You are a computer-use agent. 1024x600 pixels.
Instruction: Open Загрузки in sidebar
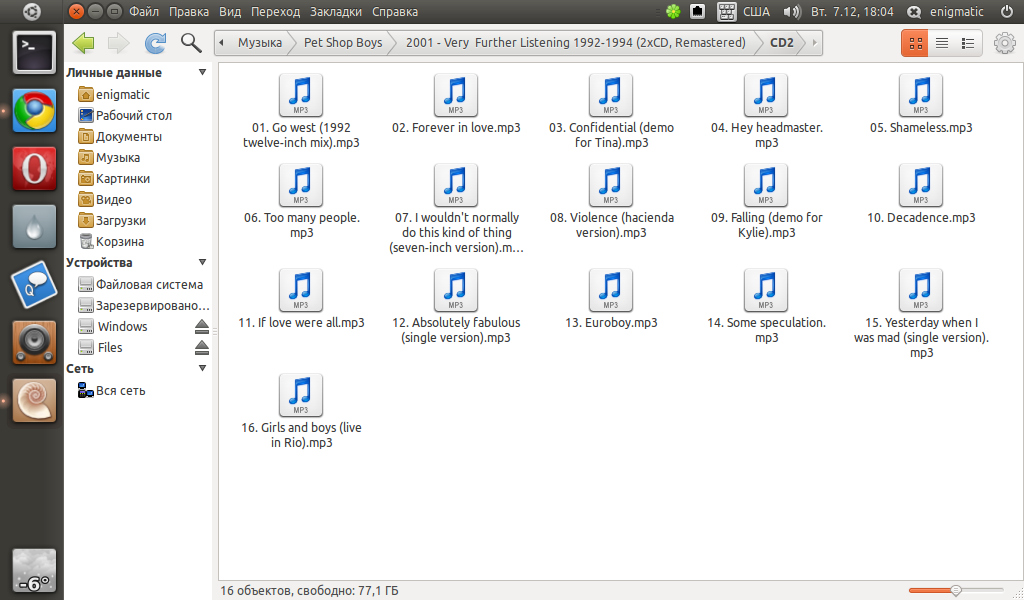pos(112,220)
